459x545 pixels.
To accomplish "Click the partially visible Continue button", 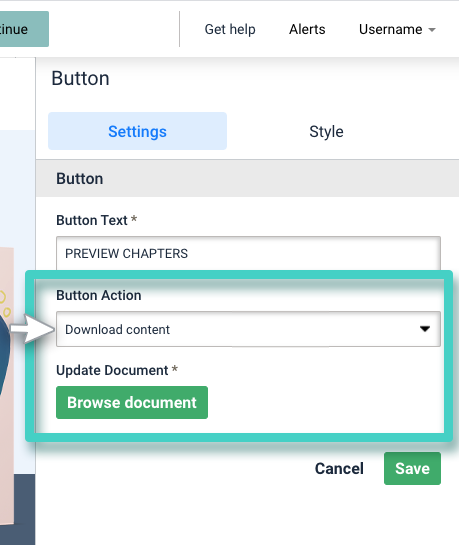I will [24, 29].
